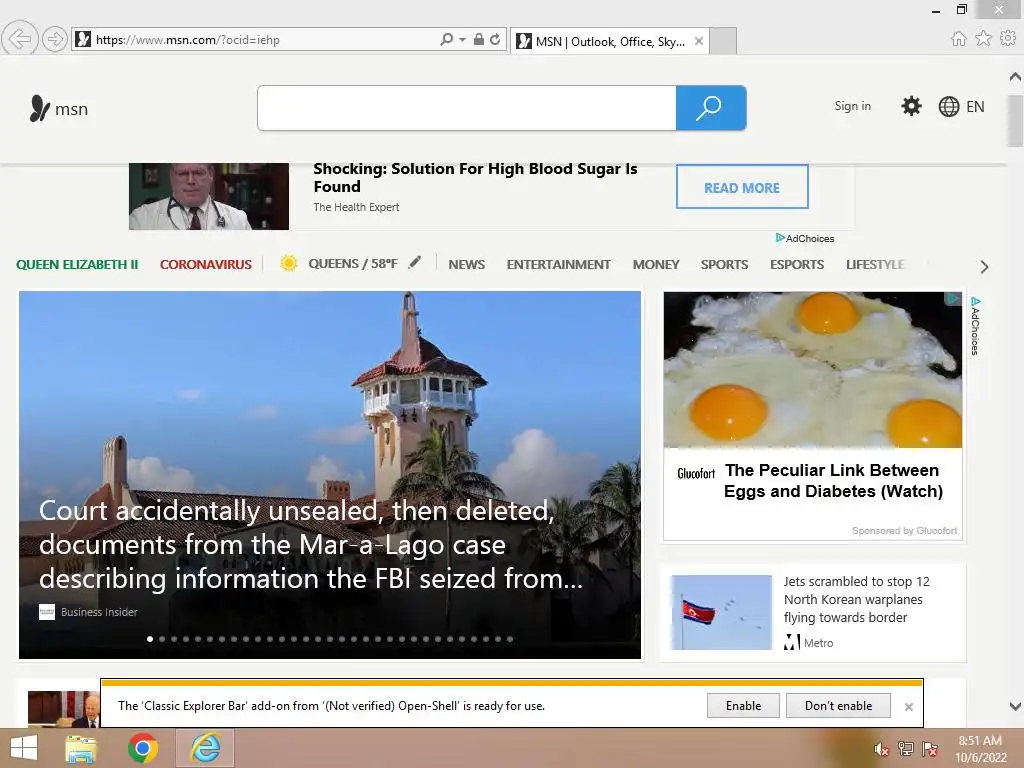Open MSN settings gear icon
Viewport: 1024px width, 768px height.
pyautogui.click(x=911, y=106)
